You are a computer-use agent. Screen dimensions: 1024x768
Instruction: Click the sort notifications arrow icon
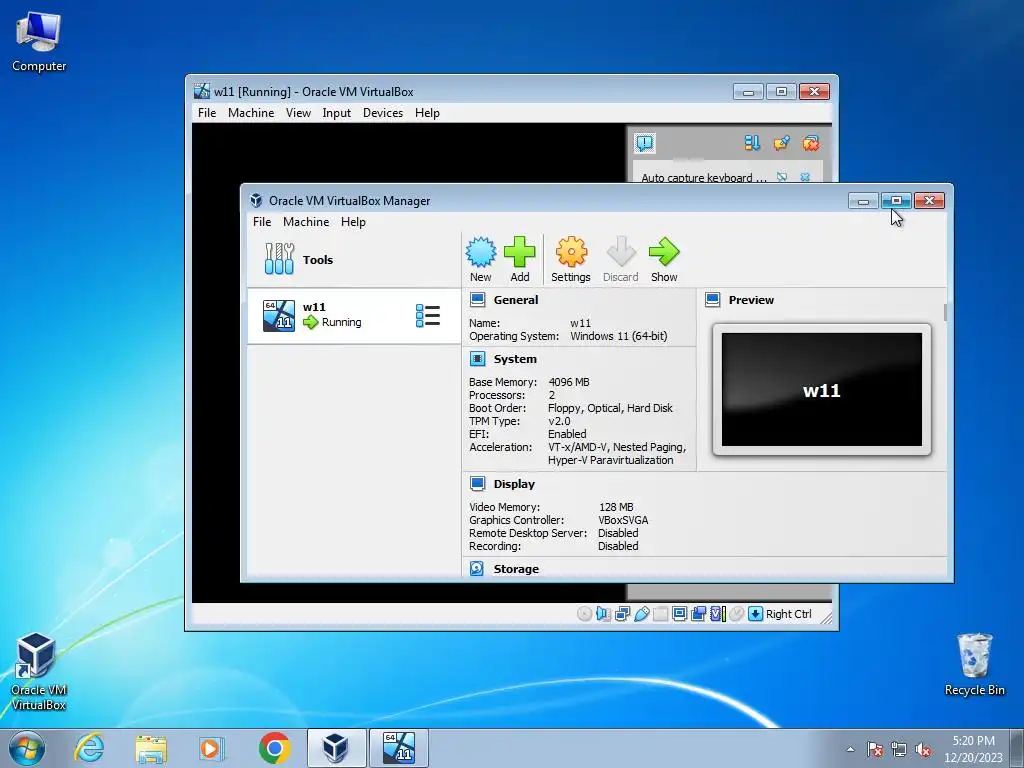pyautogui.click(x=752, y=143)
